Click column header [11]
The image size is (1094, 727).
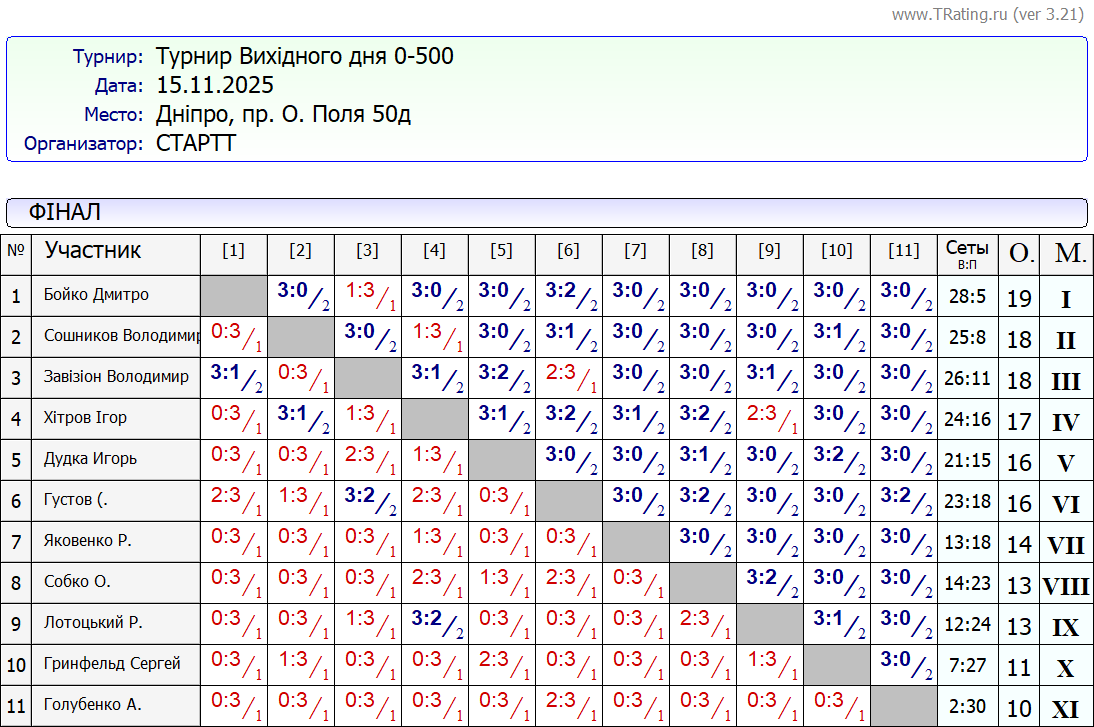[x=903, y=251]
